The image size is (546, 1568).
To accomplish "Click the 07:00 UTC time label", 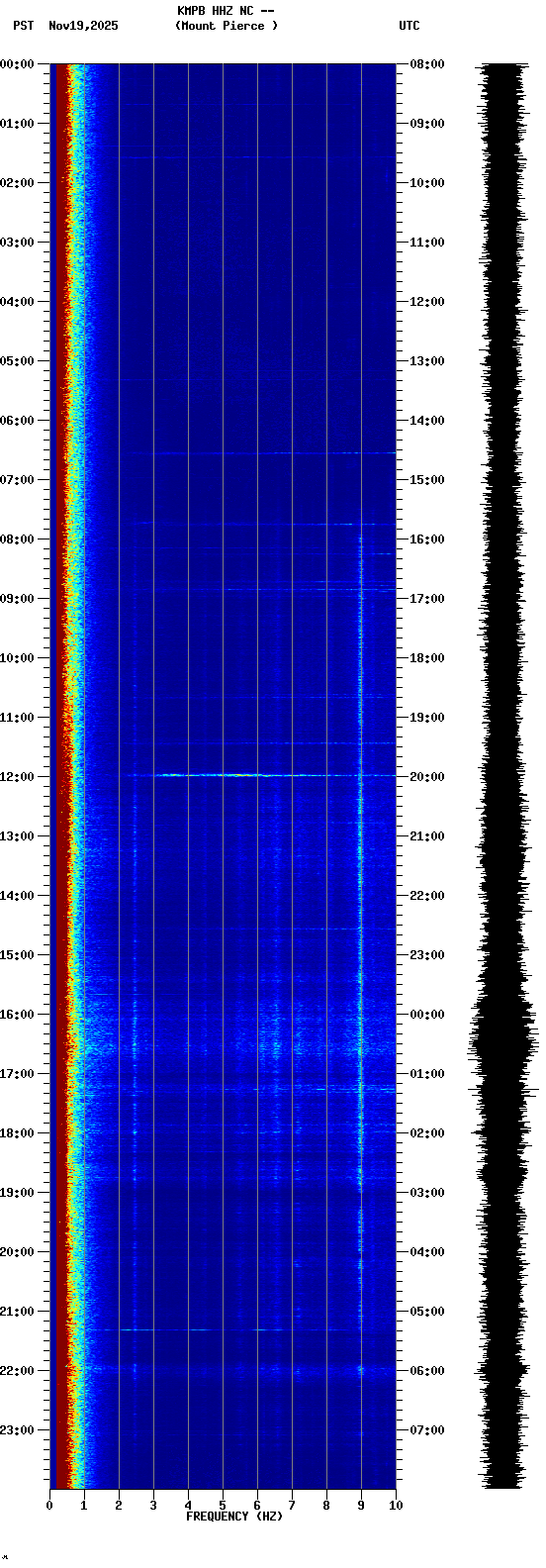I will pos(427,1430).
